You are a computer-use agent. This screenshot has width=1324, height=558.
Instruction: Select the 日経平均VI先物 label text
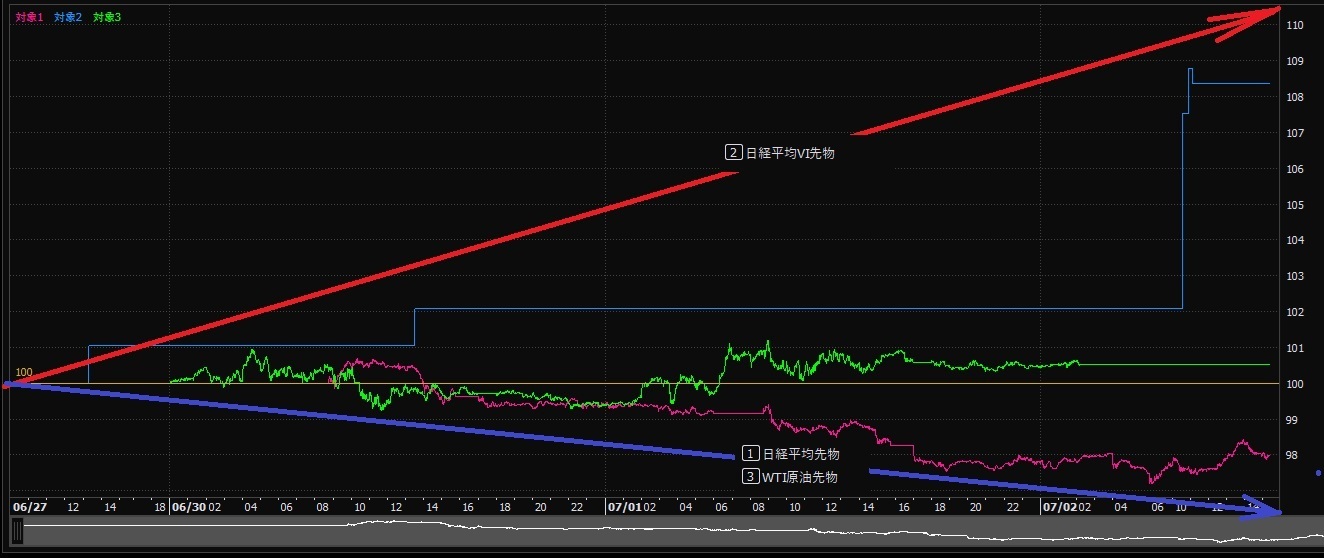tap(789, 153)
